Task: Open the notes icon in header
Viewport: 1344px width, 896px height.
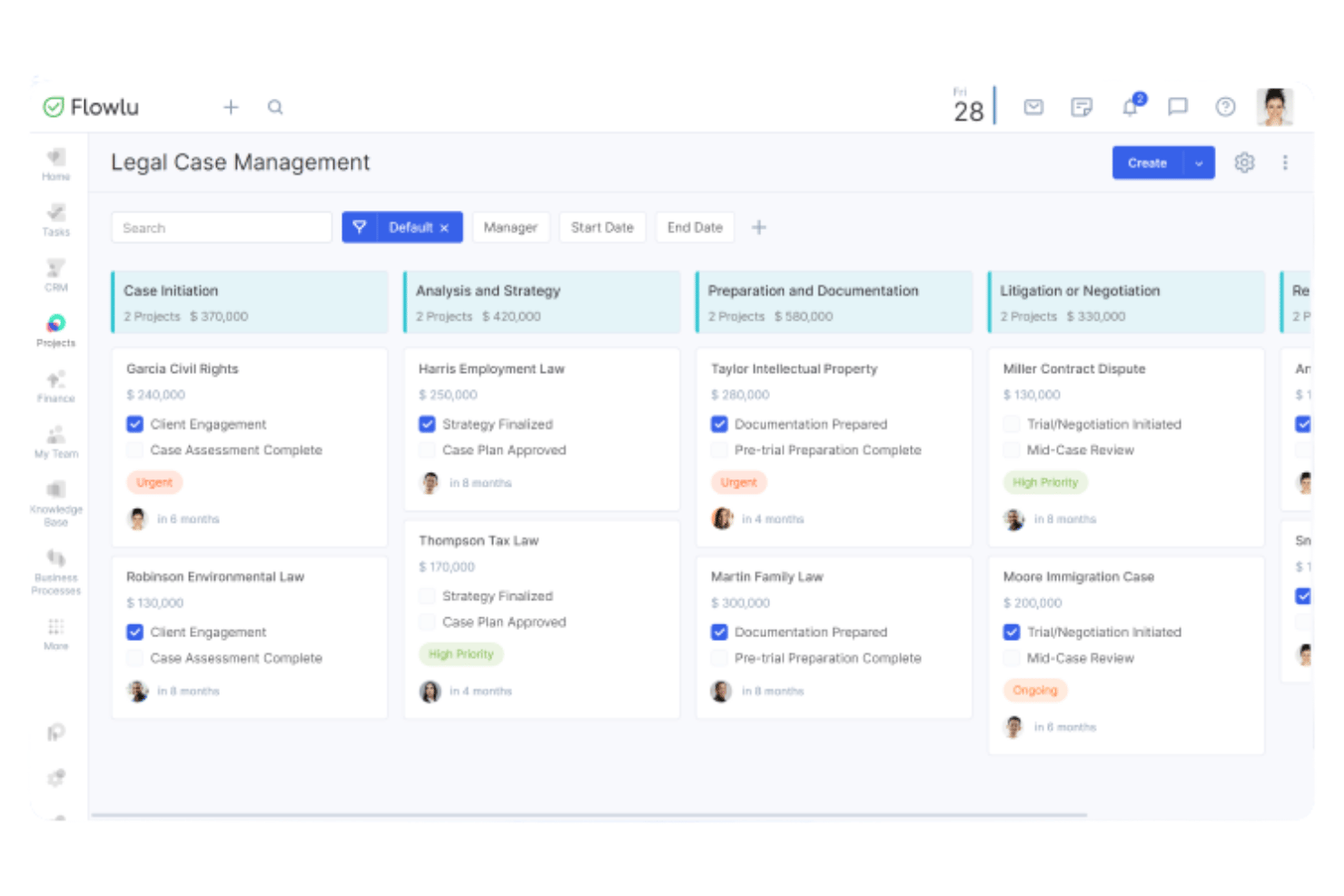Action: point(1082,107)
